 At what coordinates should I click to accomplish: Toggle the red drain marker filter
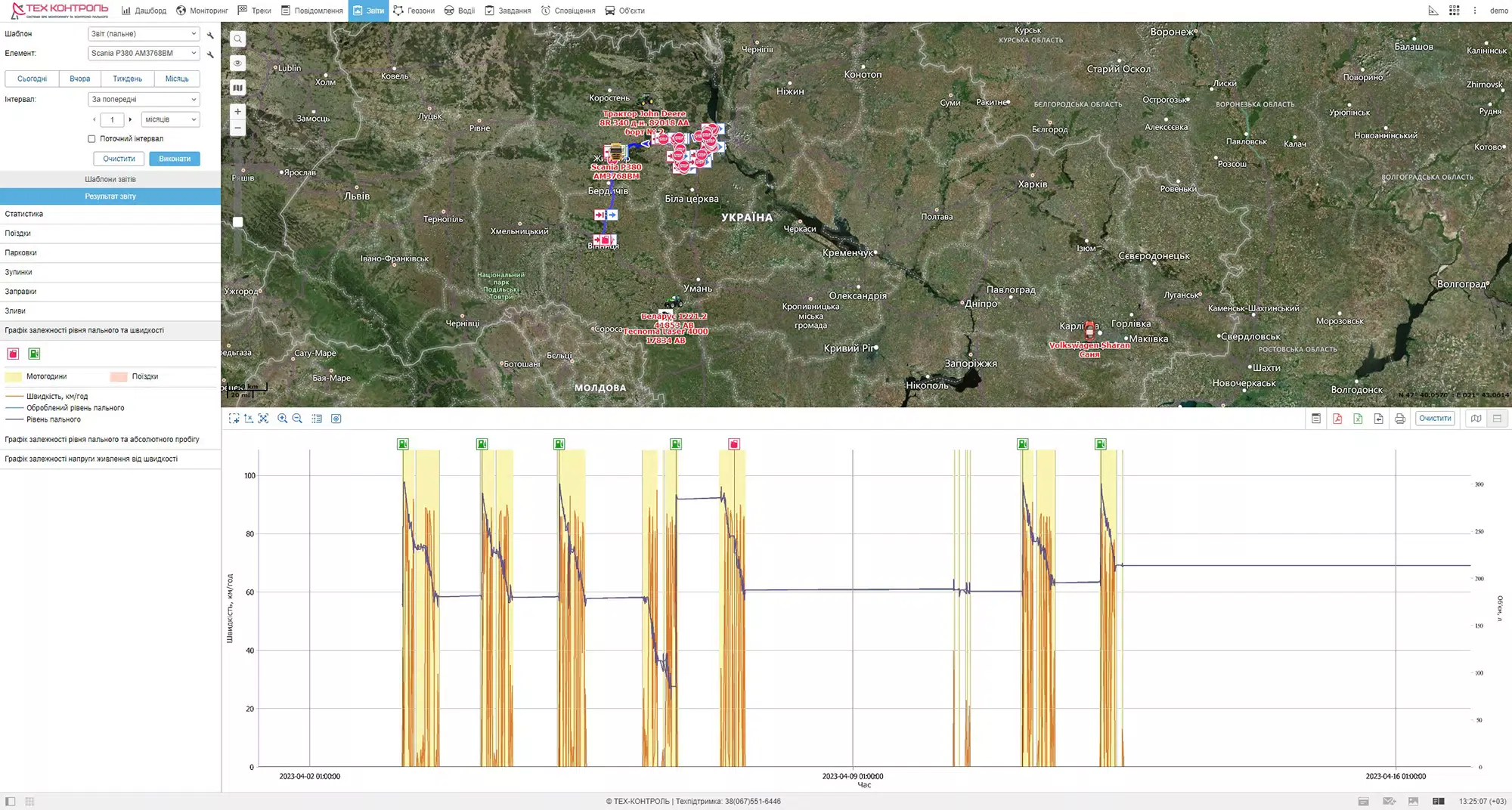tap(13, 354)
